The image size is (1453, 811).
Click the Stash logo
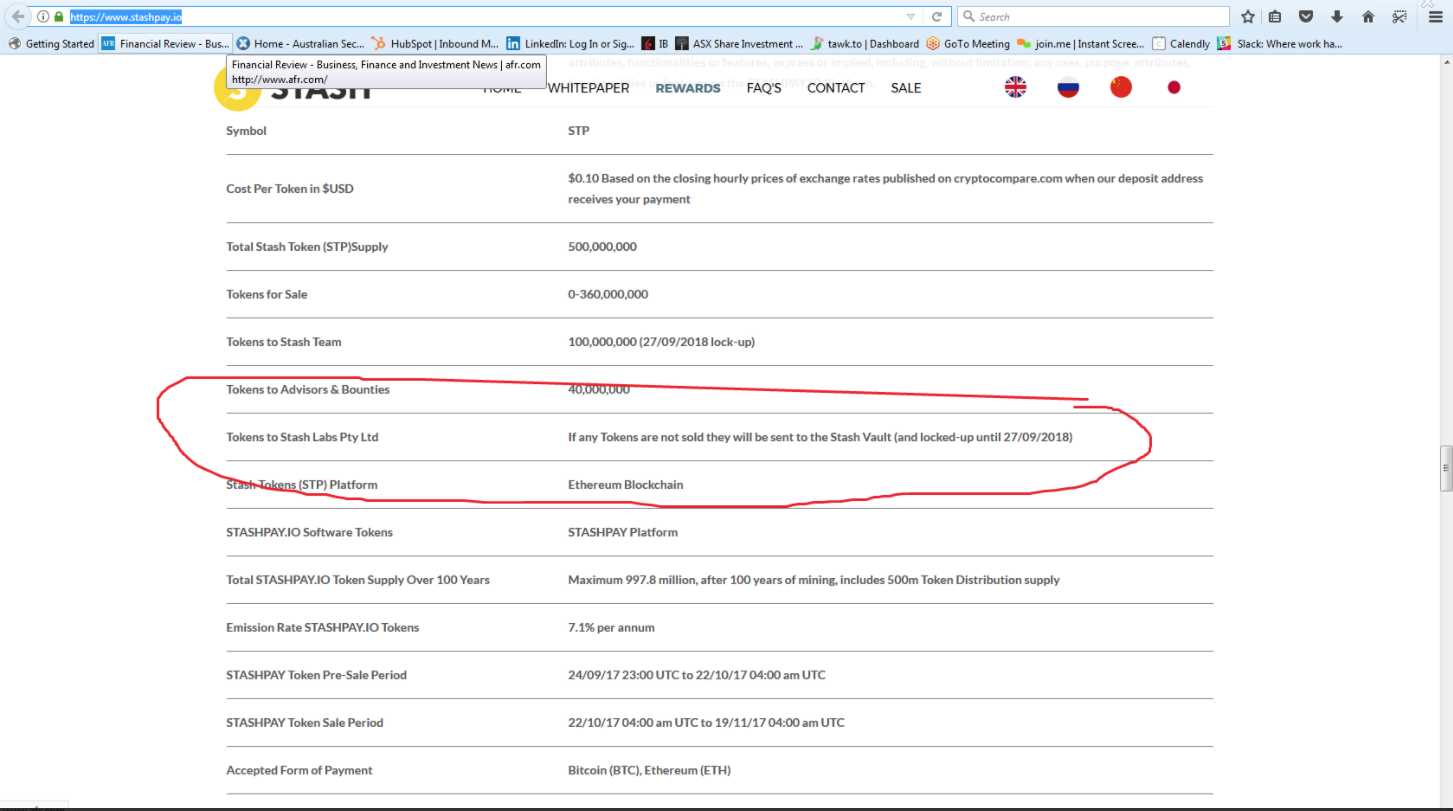point(293,89)
